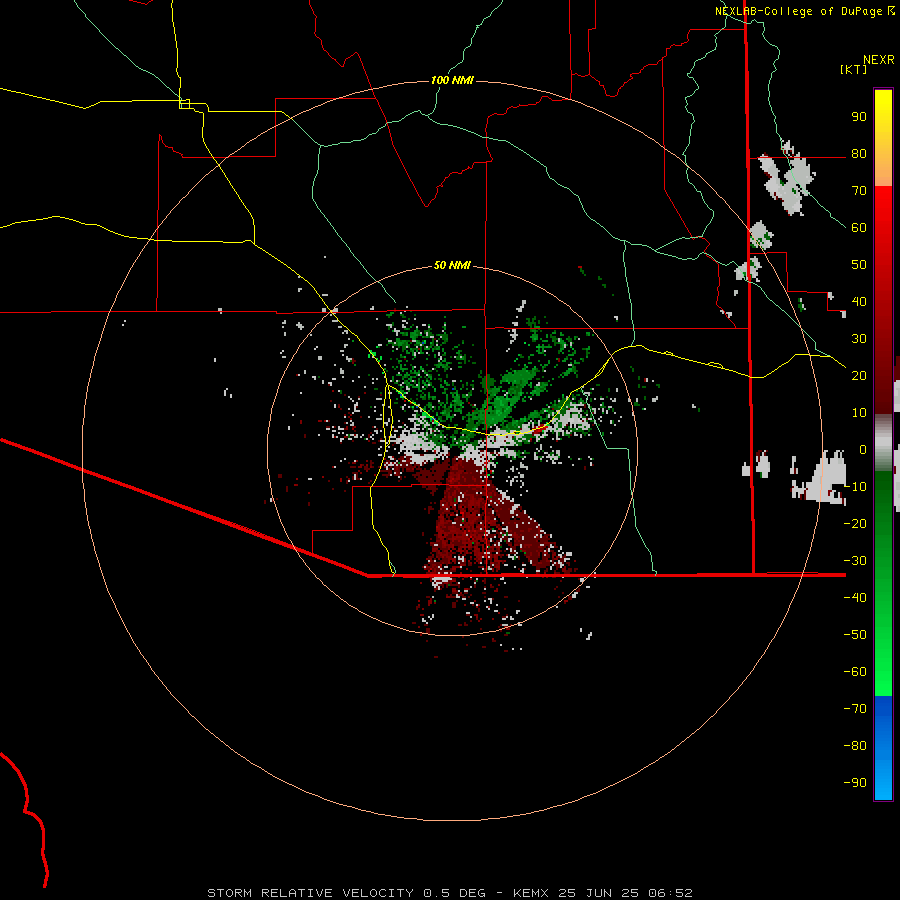Select the 80 value on velocity scale
This screenshot has height=900, width=900.
859,154
